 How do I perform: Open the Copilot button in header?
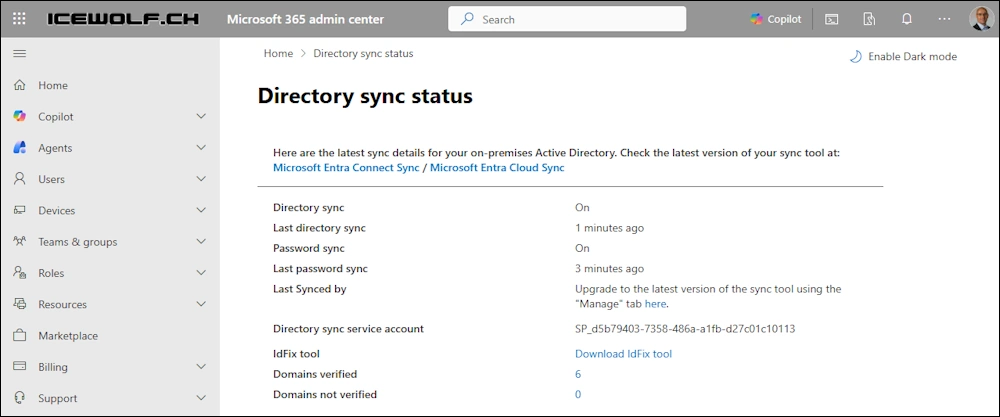[x=776, y=19]
